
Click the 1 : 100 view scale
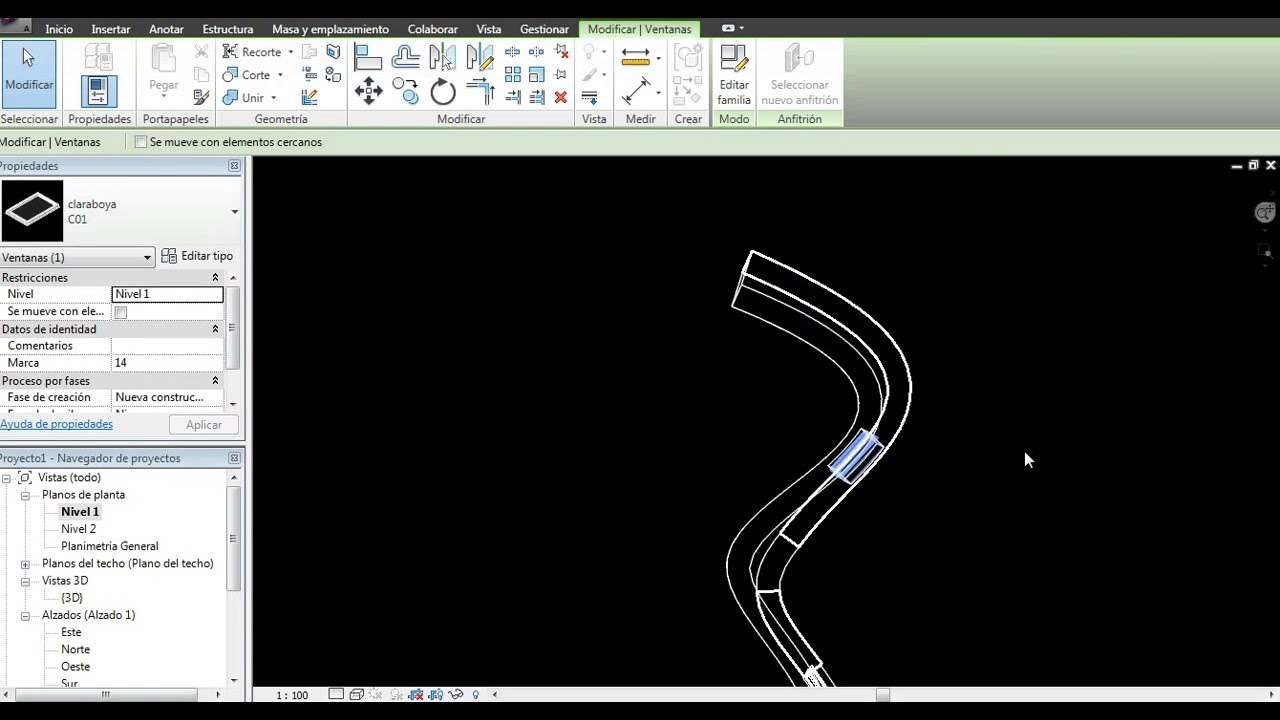point(292,695)
